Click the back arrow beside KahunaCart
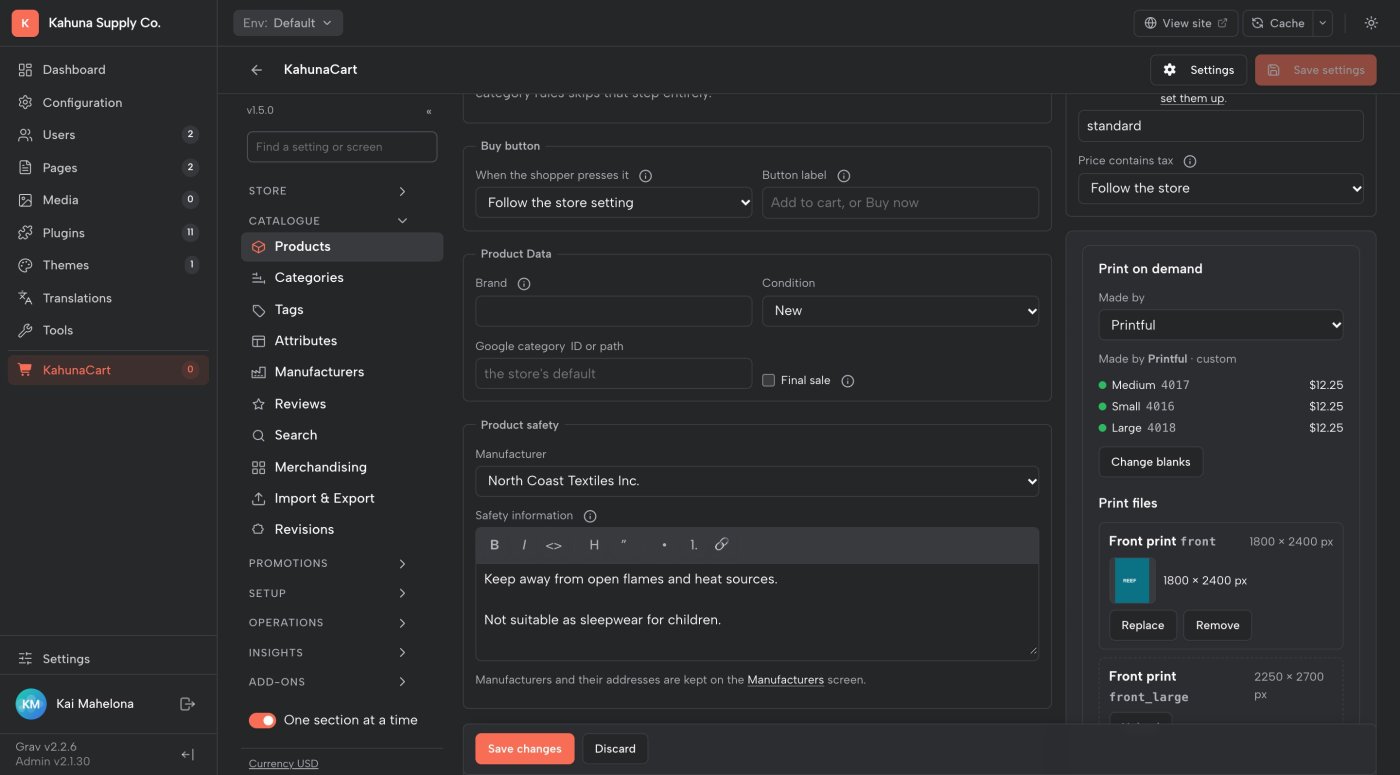This screenshot has height=775, width=1400. pyautogui.click(x=257, y=70)
